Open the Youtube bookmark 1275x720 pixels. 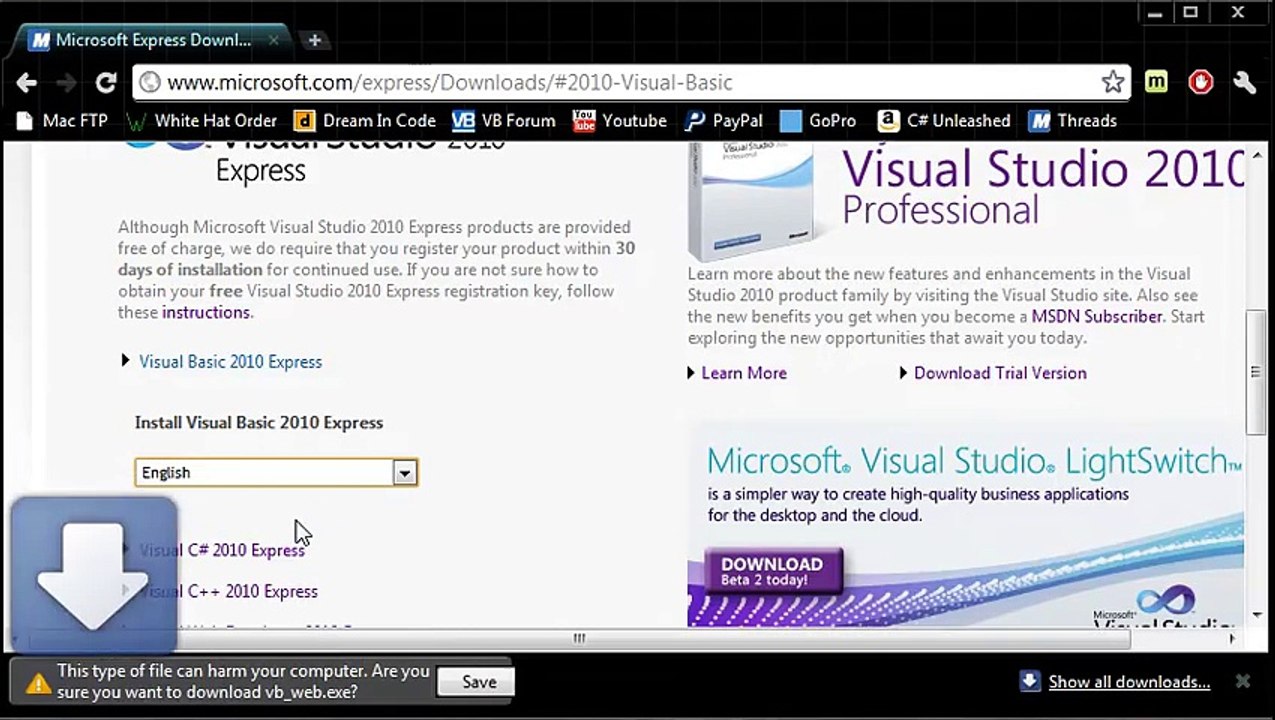point(620,121)
